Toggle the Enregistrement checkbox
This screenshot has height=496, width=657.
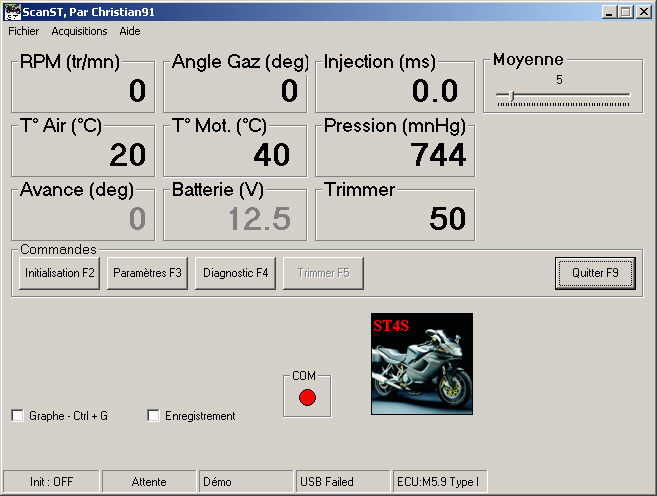153,416
